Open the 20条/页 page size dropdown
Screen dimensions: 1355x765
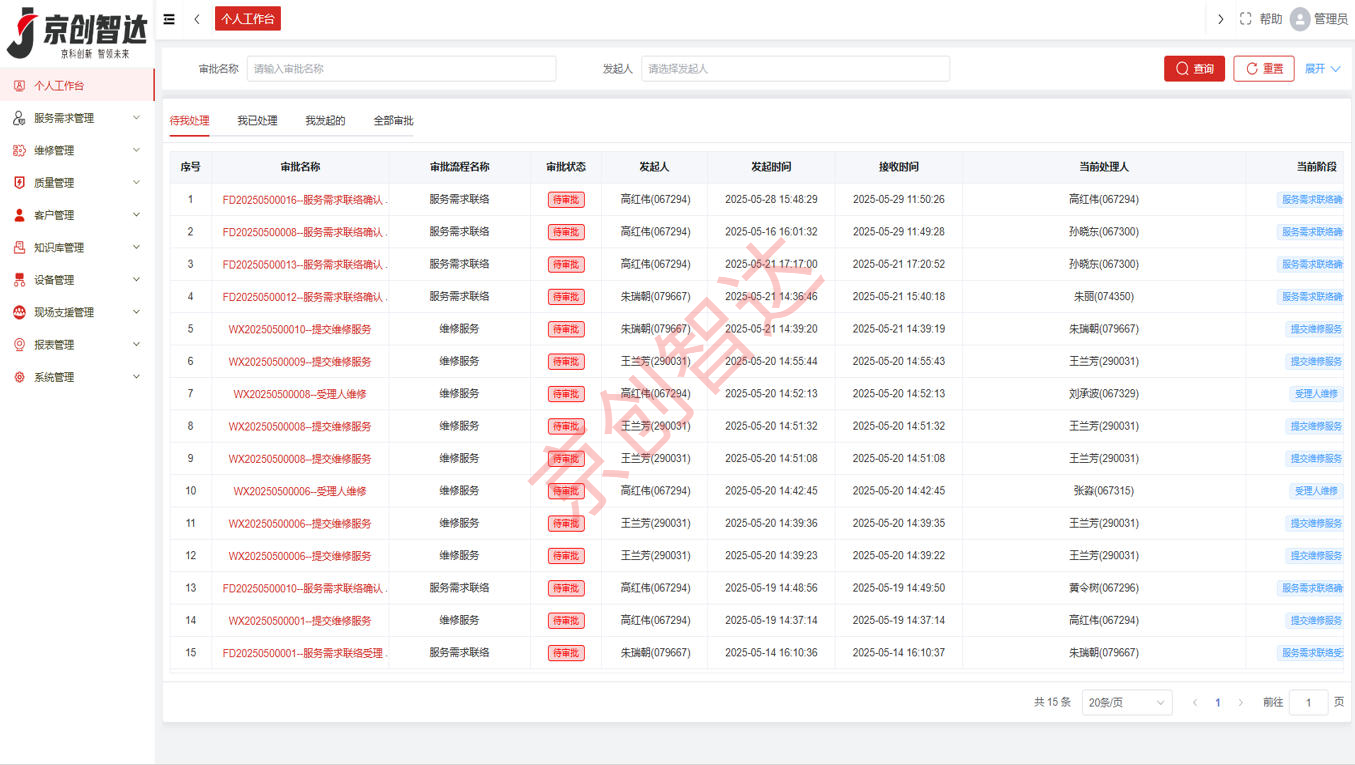coord(1126,703)
